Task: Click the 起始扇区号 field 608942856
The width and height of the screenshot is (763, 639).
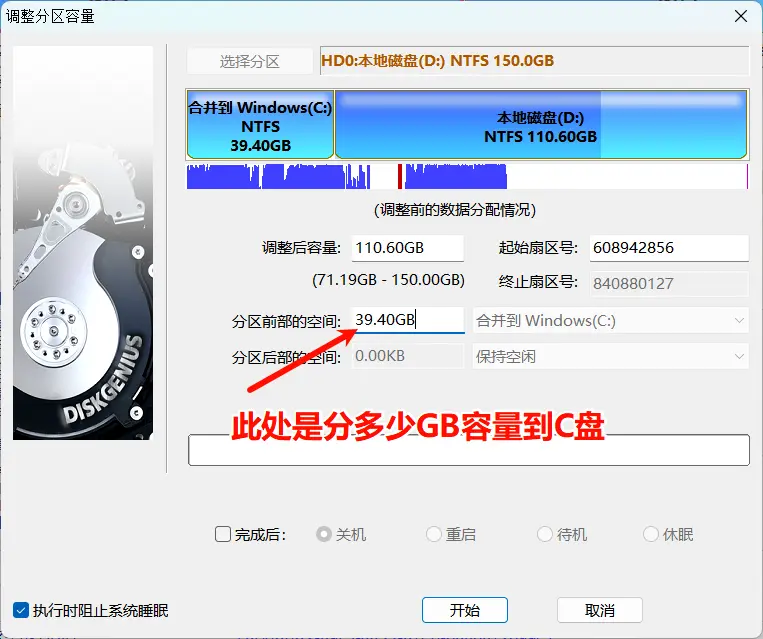Action: (669, 248)
